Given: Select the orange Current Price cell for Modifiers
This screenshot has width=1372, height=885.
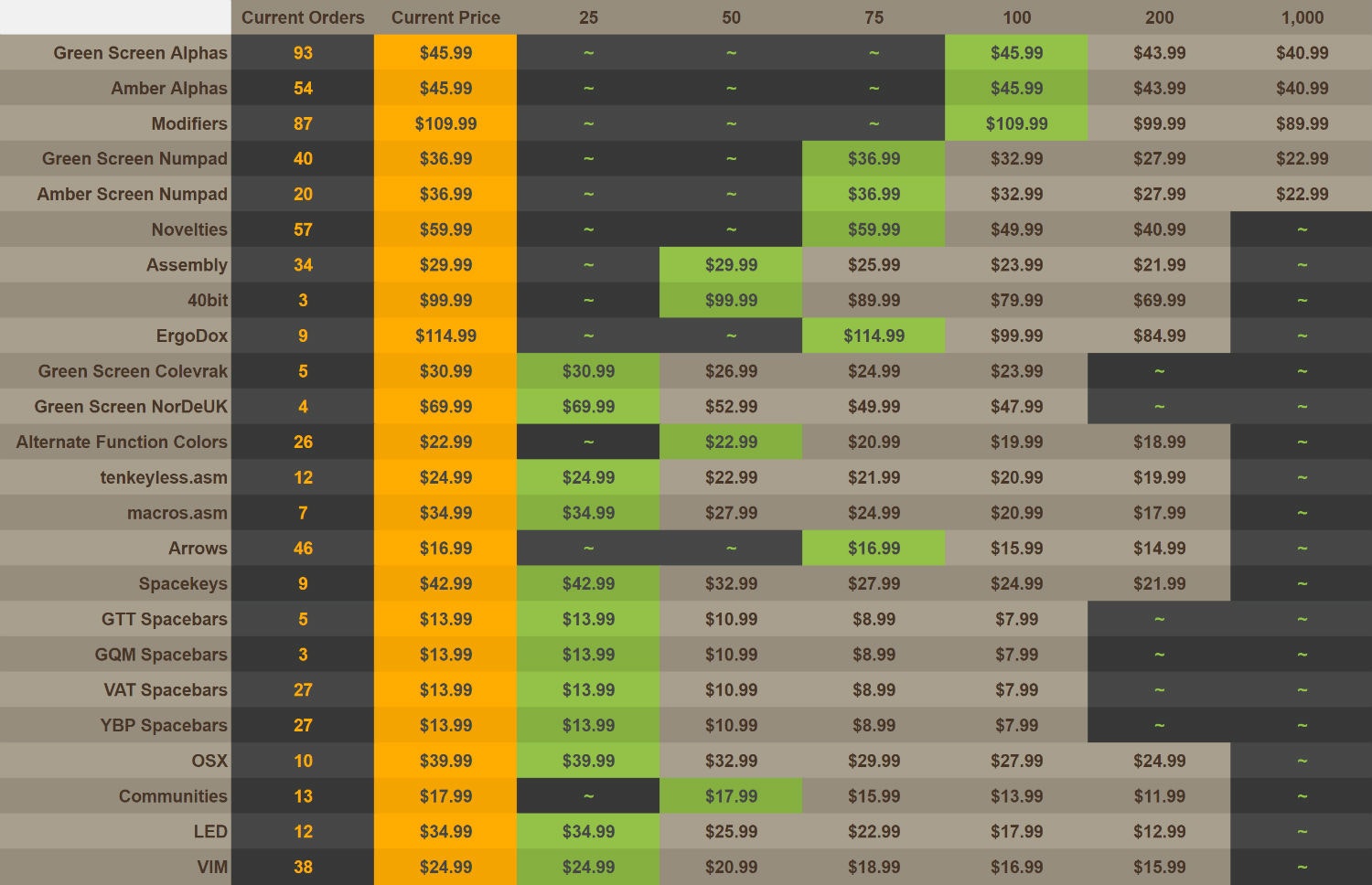Looking at the screenshot, I should [445, 123].
